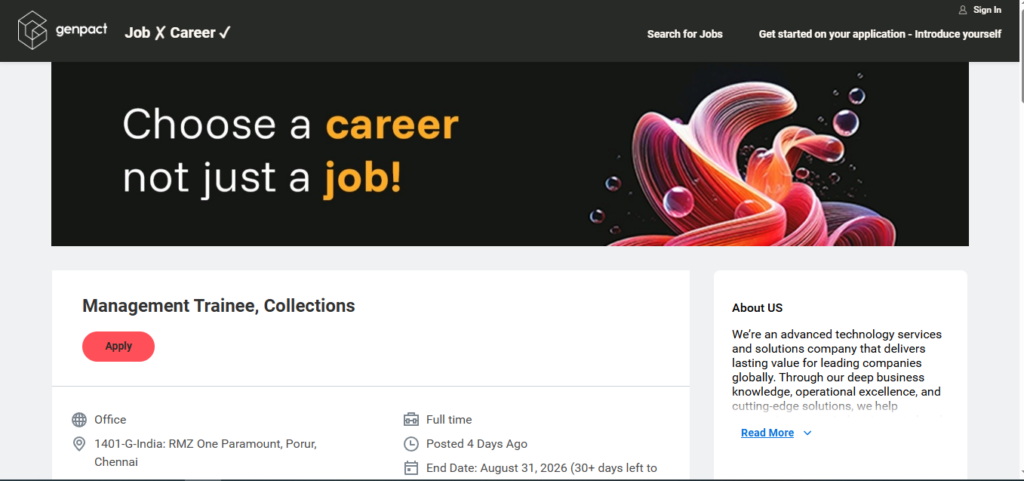
Task: Click the user profile icon near Sign In
Action: pyautogui.click(x=963, y=10)
